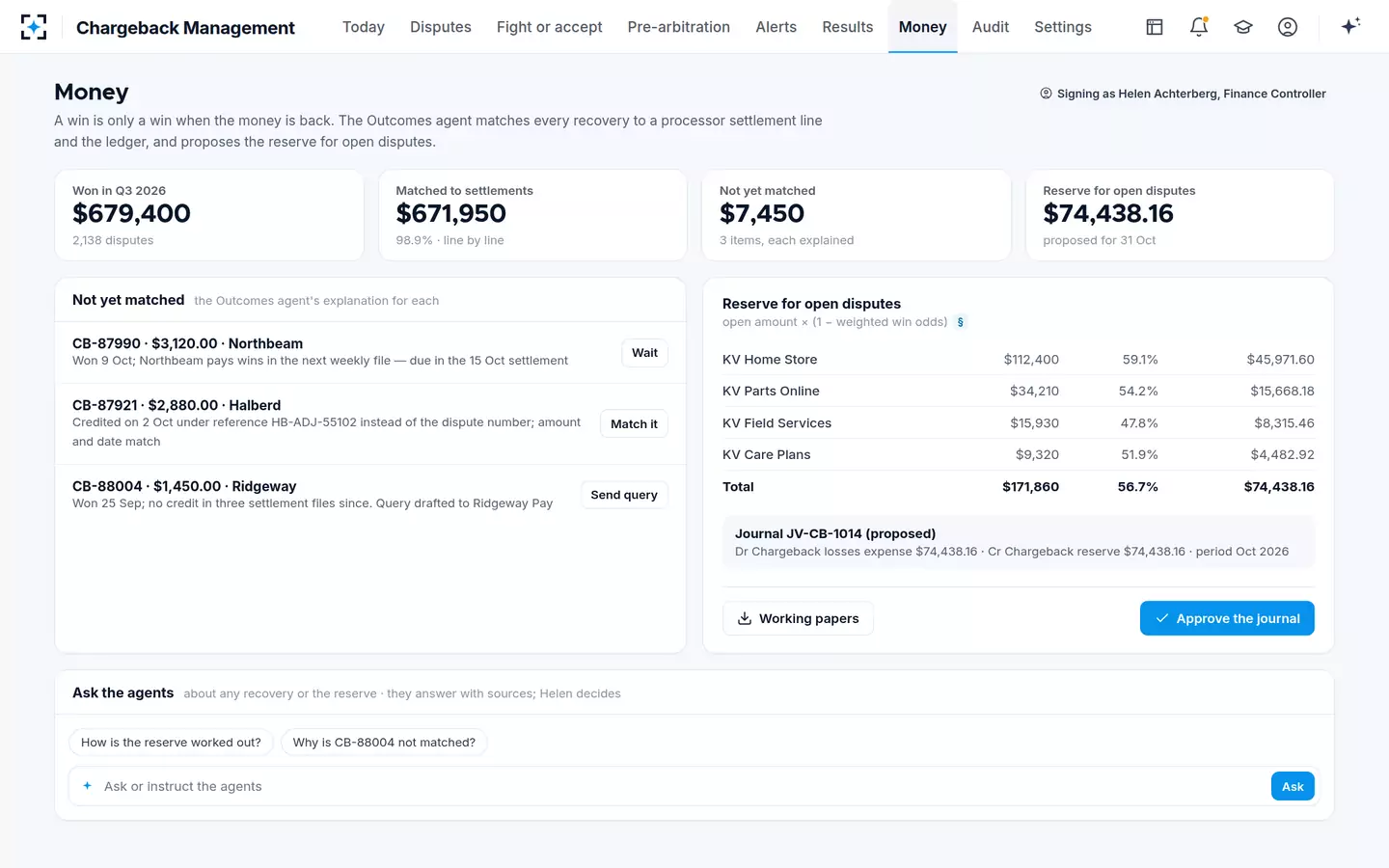Click the $45,971.60 reserve value

[x=1280, y=360]
